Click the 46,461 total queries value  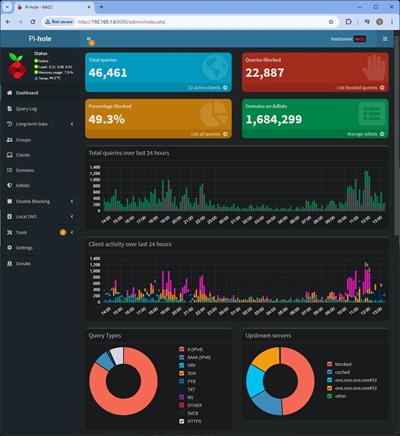(108, 73)
